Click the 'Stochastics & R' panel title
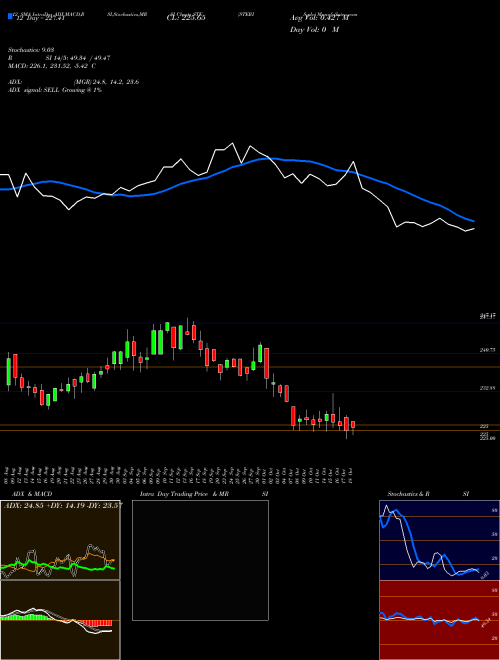Screen dimensions: 500x660 pyautogui.click(x=408, y=494)
